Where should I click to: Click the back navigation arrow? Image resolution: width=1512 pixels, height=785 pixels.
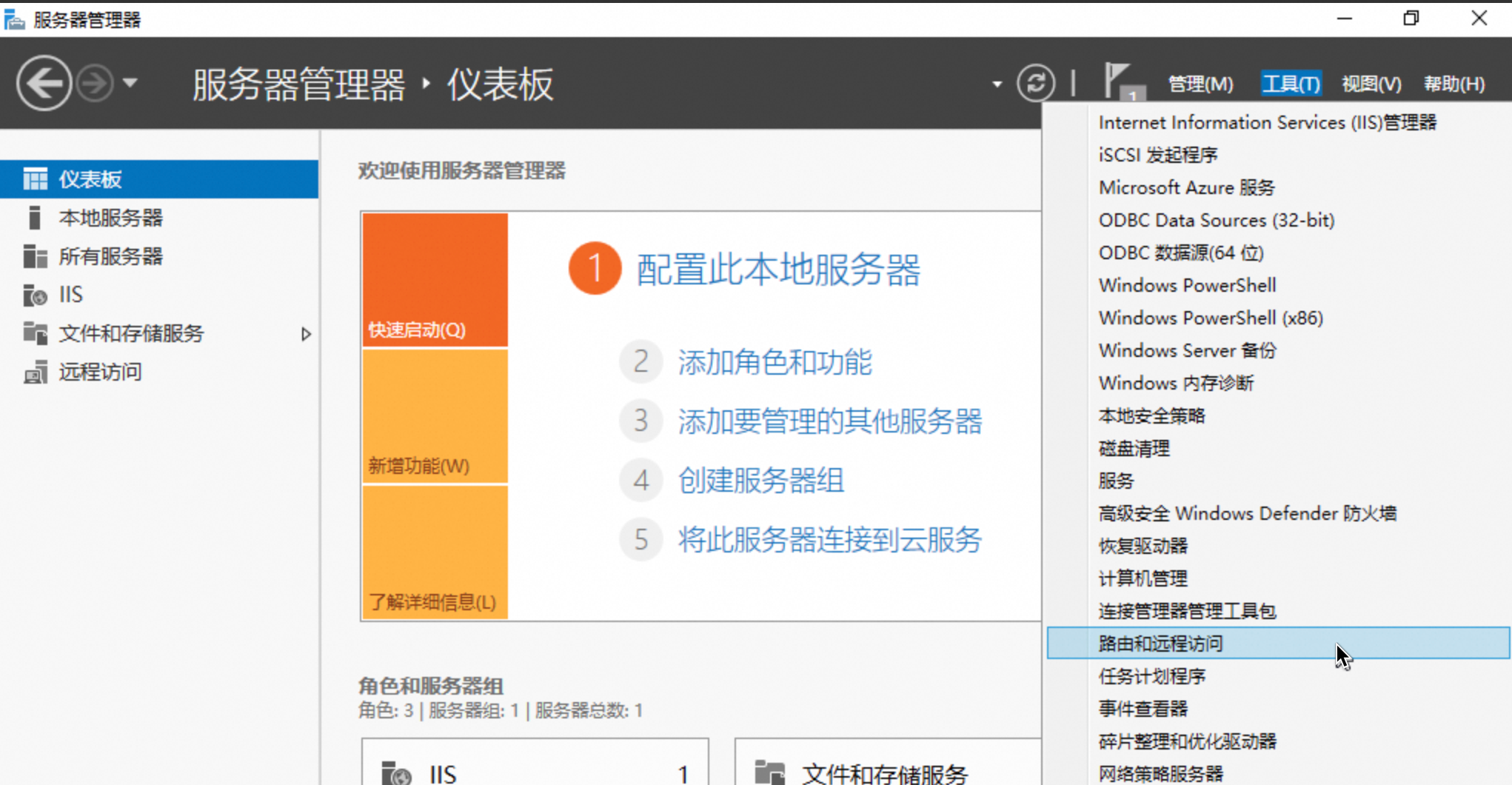coord(44,83)
